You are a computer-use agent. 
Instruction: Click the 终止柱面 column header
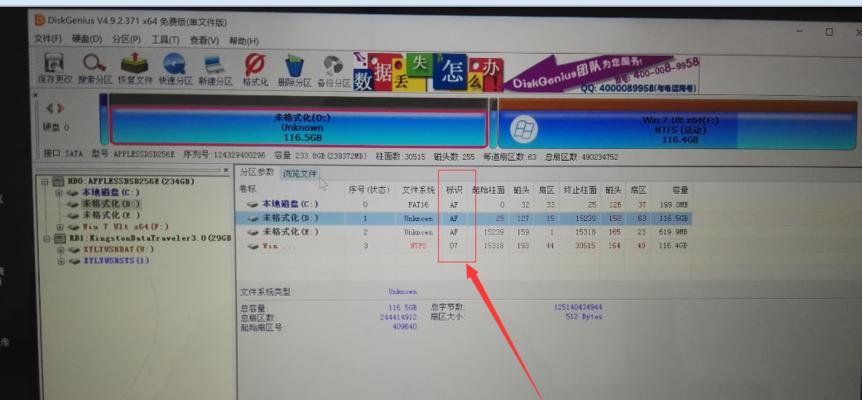pyautogui.click(x=580, y=191)
